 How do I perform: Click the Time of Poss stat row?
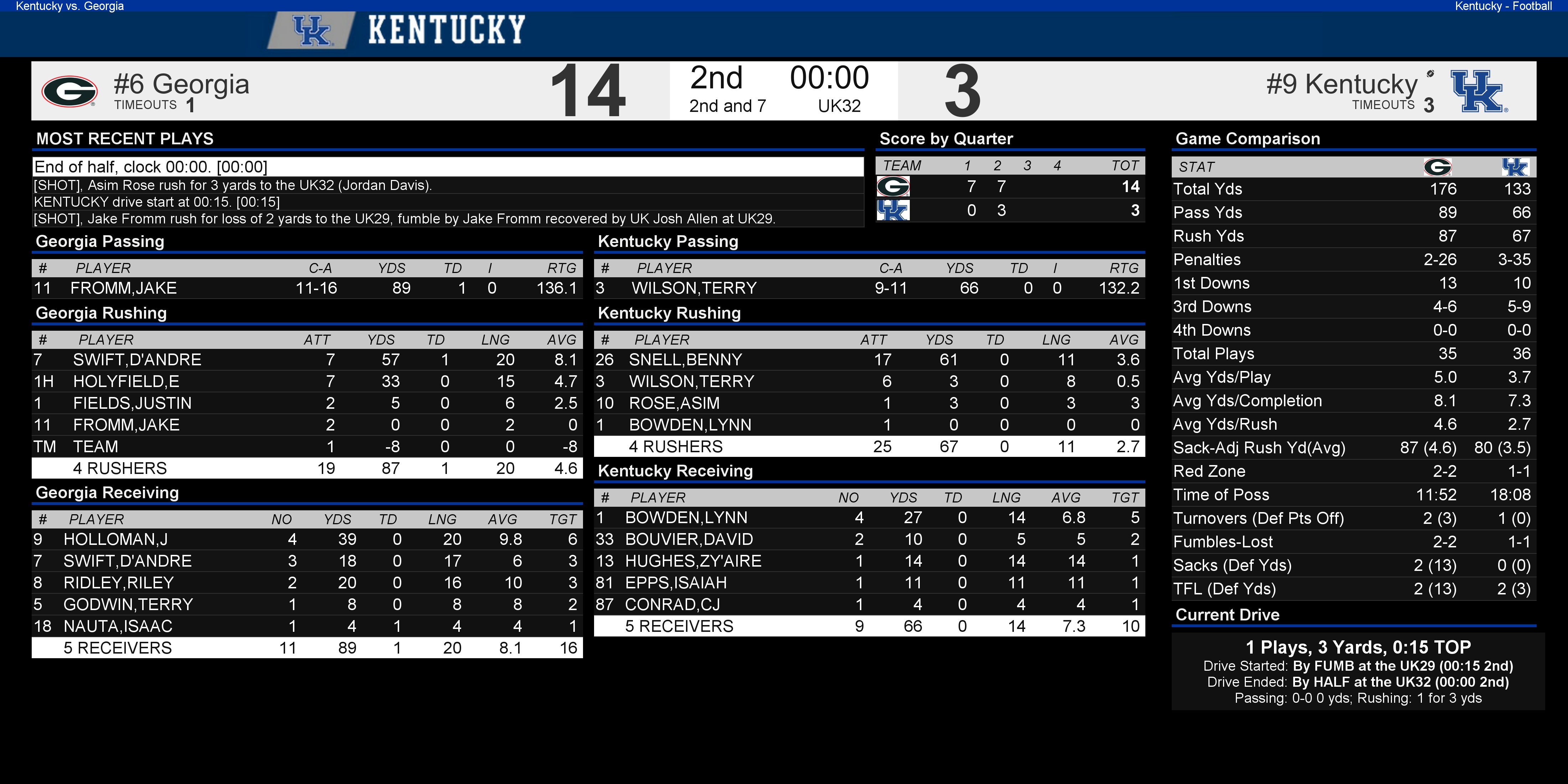click(1354, 495)
